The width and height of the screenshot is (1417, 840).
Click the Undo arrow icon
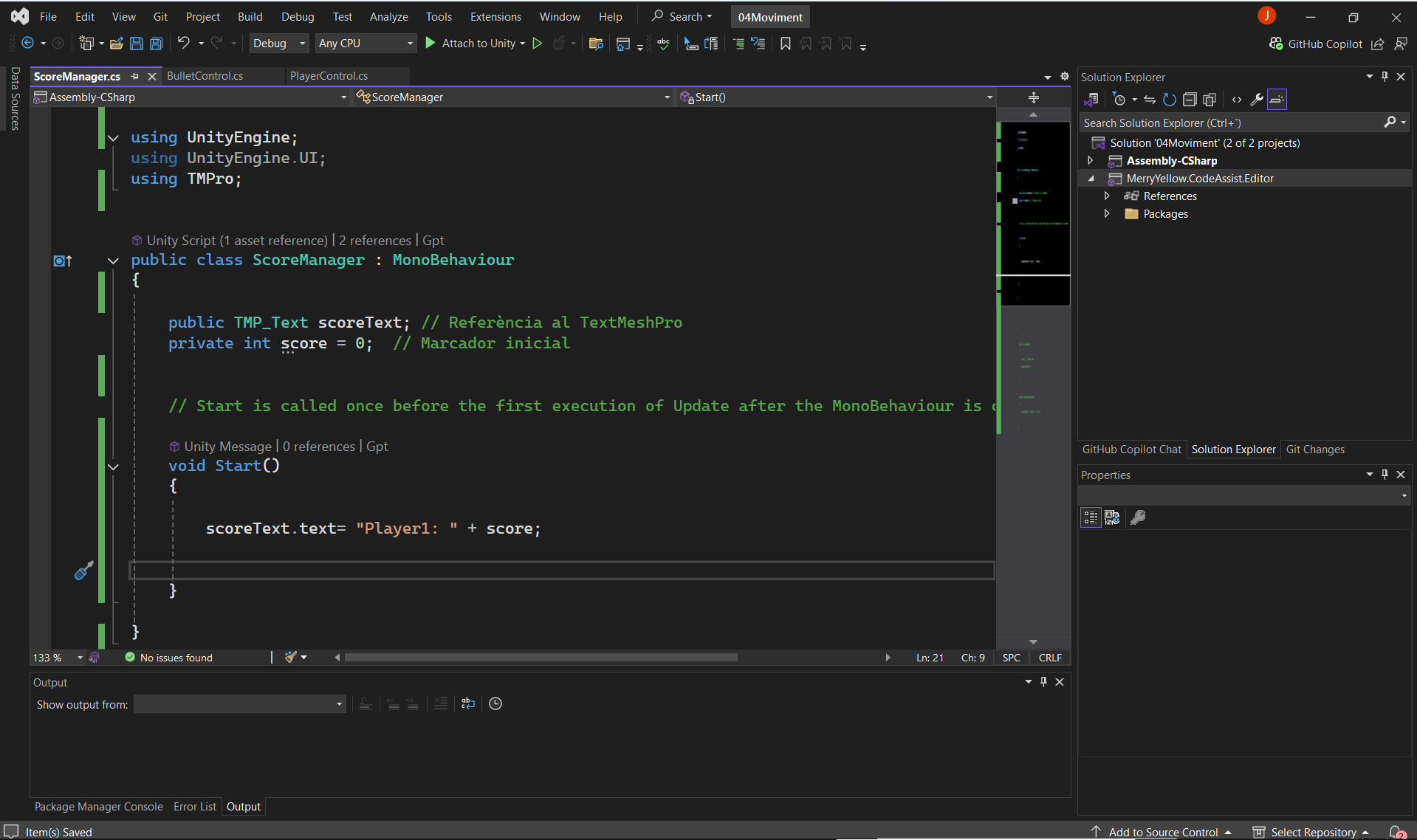(184, 44)
